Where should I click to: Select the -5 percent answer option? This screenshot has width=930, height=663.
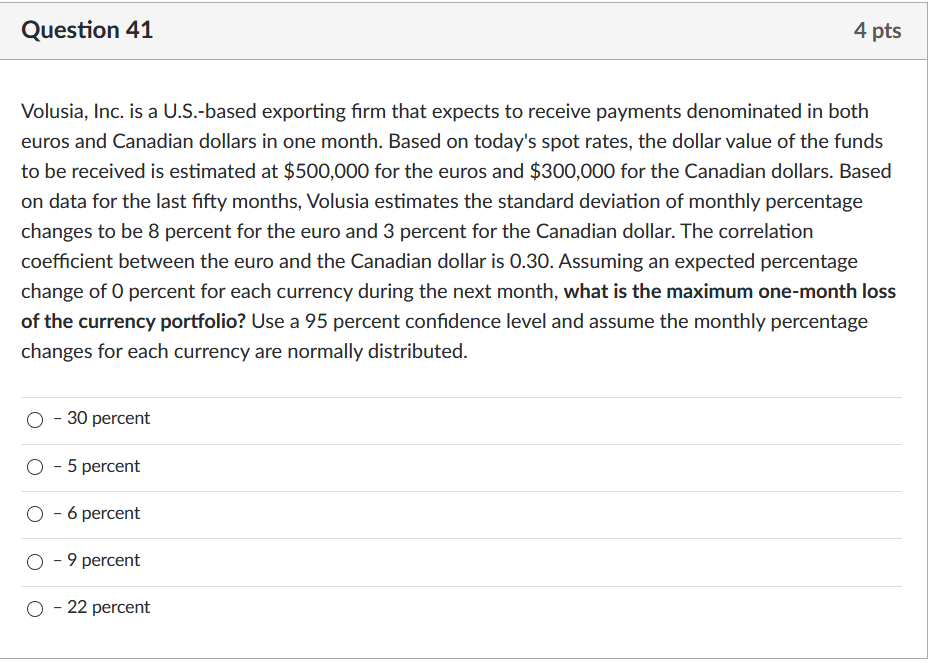(x=34, y=466)
